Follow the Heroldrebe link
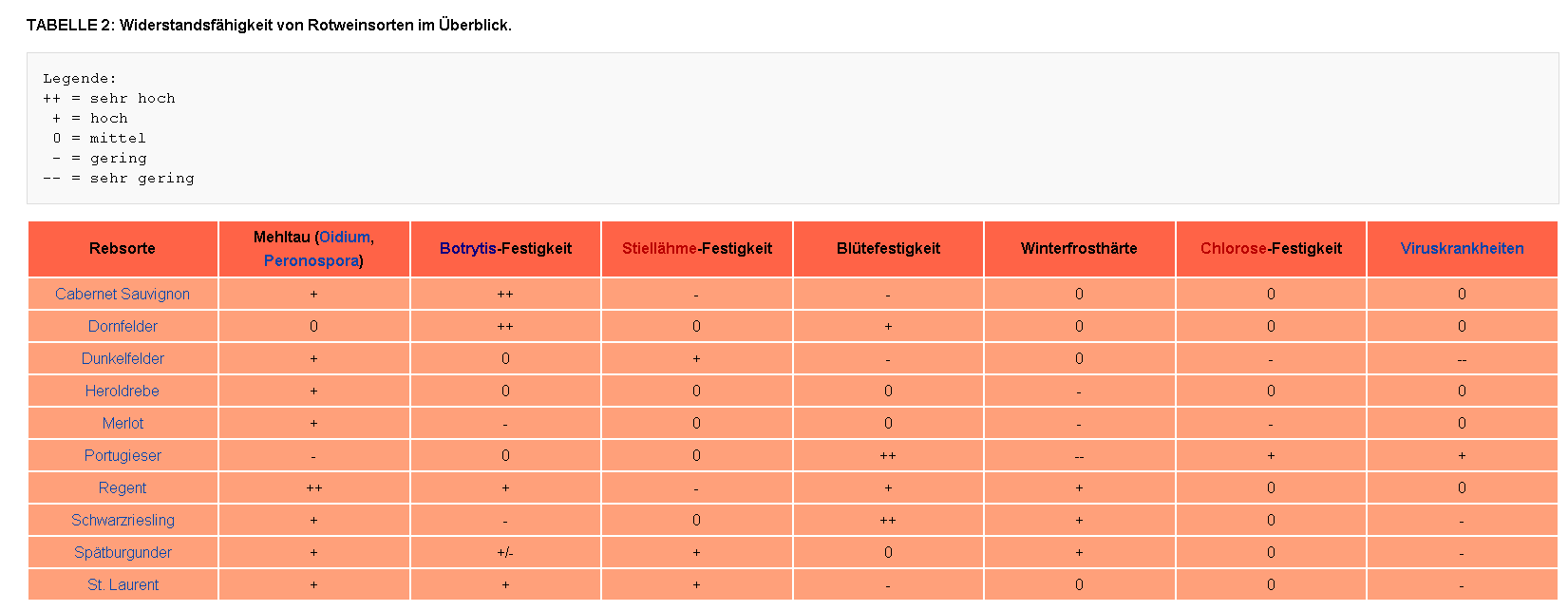Viewport: 1568px width, 611px height. pos(123,391)
